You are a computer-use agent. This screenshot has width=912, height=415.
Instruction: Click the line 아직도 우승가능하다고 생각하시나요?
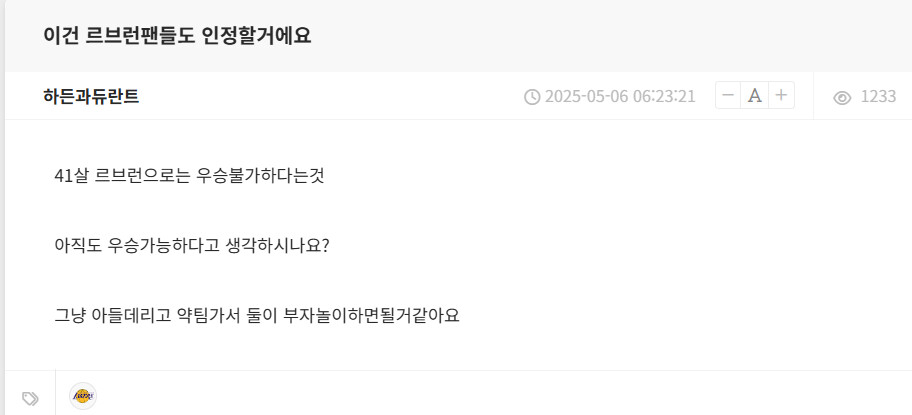coord(192,245)
